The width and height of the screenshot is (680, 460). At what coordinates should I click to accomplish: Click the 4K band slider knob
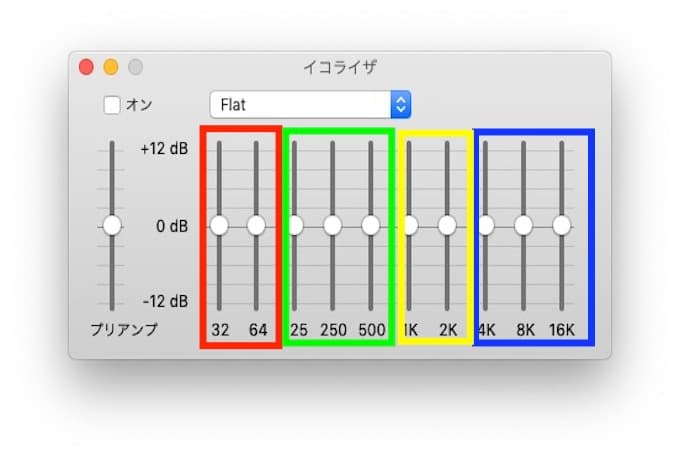(x=486, y=226)
